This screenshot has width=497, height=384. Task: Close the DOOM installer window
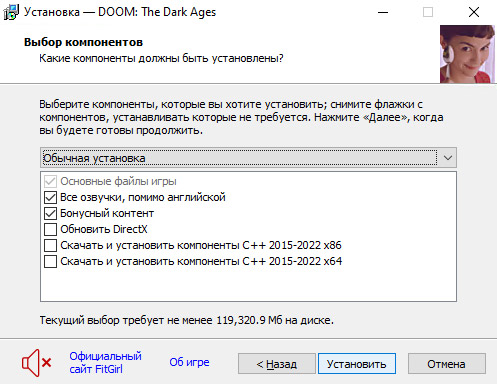point(474,13)
